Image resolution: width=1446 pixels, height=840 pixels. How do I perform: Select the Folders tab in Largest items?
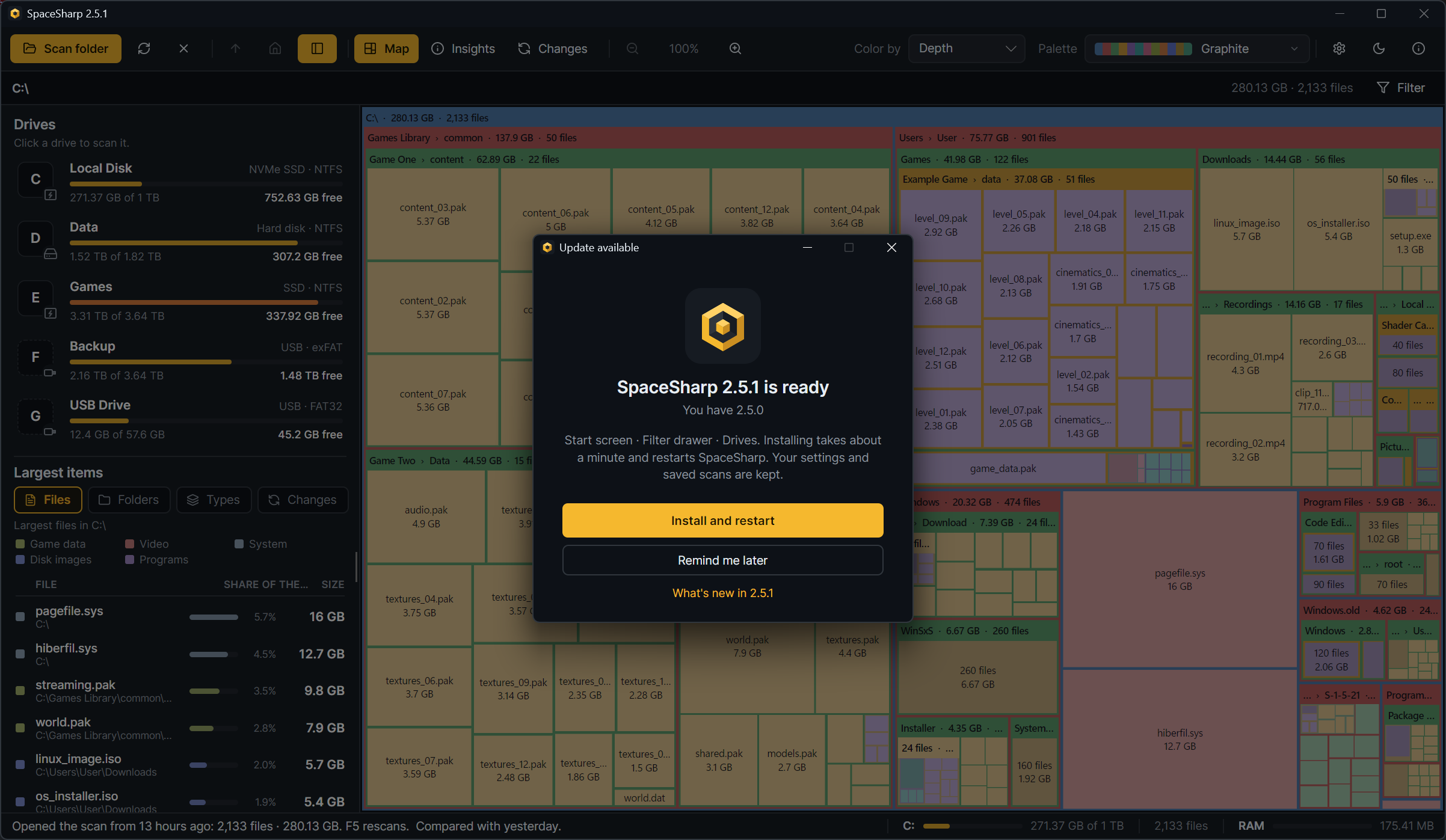[x=129, y=500]
